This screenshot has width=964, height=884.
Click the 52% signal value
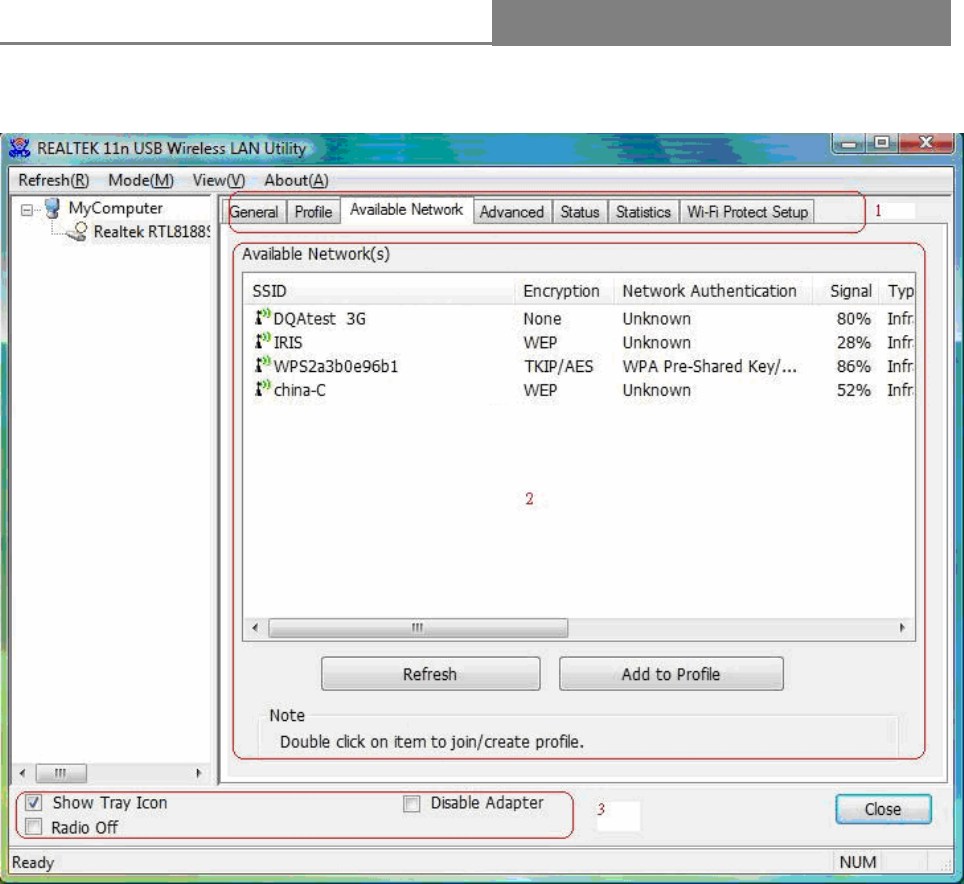[x=853, y=390]
